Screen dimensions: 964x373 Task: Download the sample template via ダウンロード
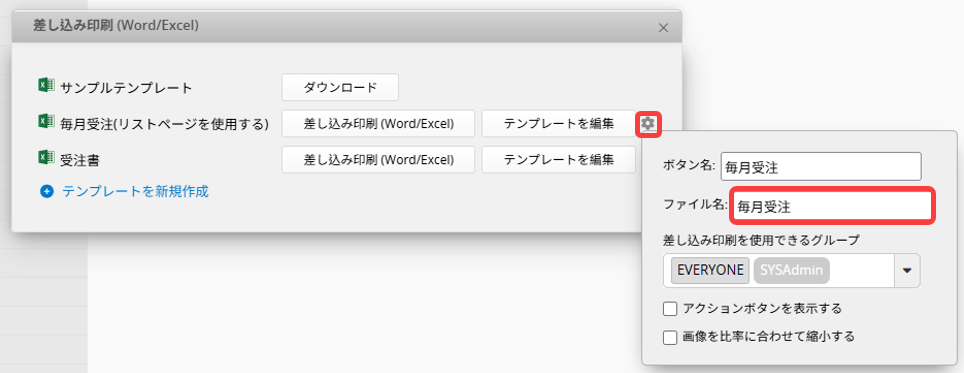[340, 87]
